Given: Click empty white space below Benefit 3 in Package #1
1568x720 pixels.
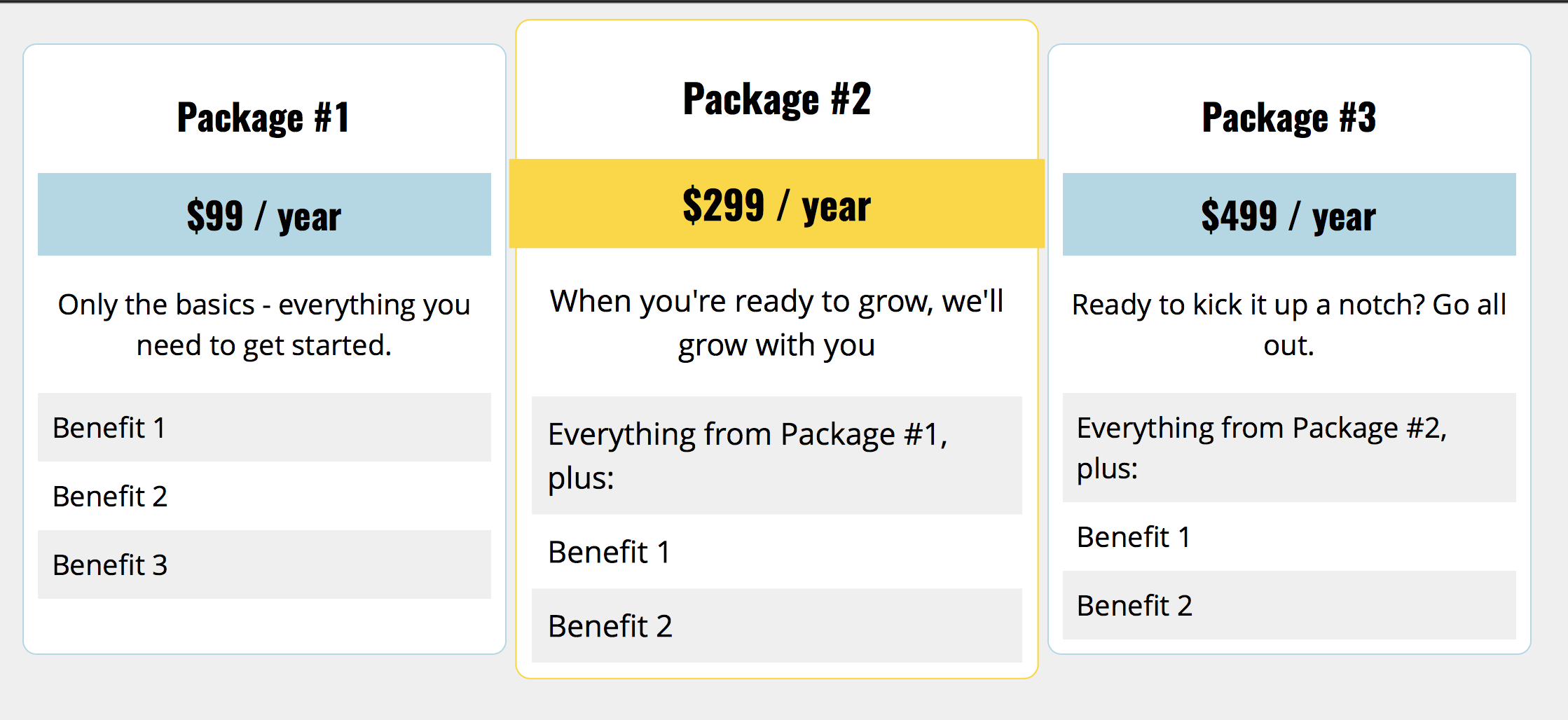Looking at the screenshot, I should point(264,625).
